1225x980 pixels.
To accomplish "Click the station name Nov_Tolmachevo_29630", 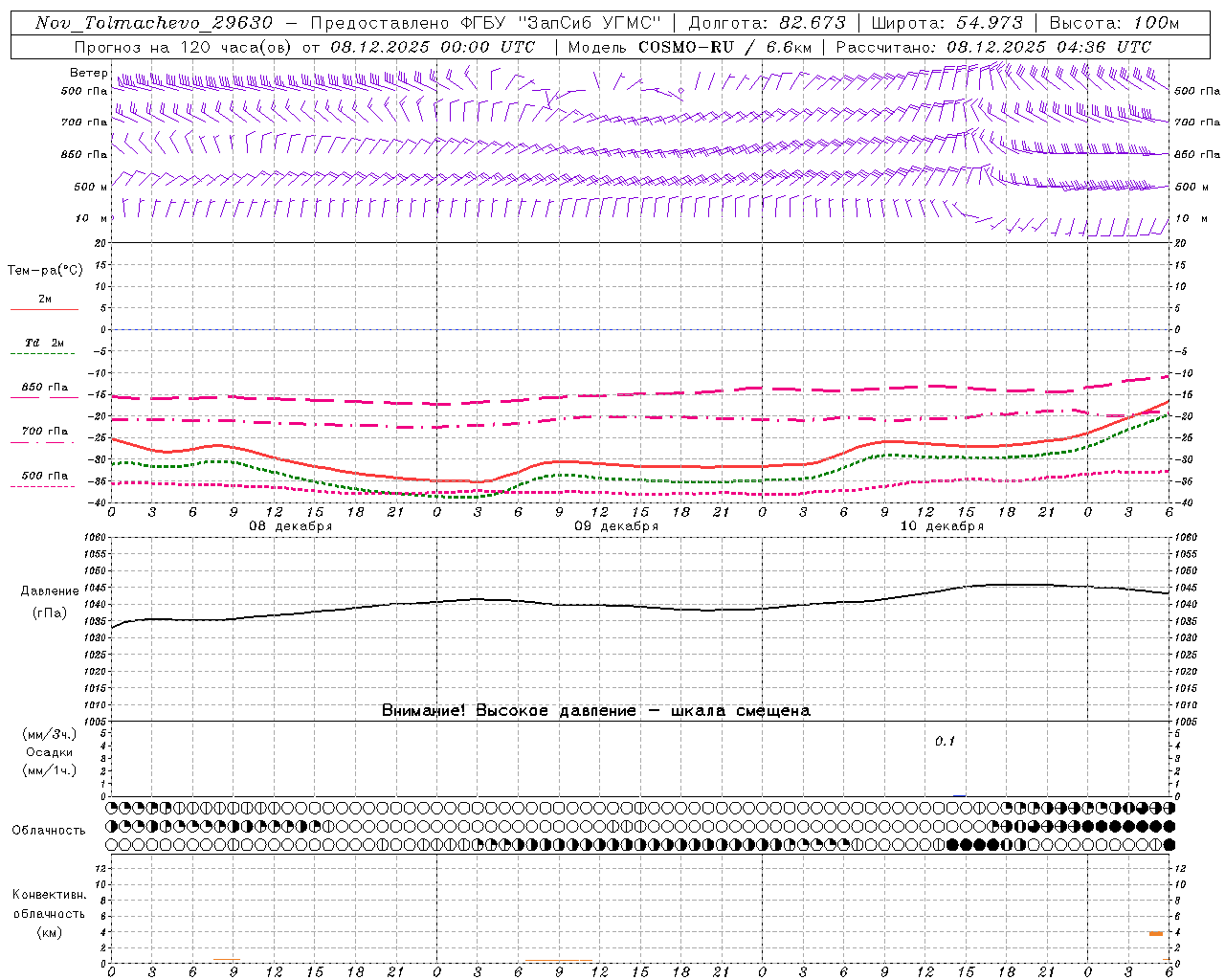I will 154,23.
